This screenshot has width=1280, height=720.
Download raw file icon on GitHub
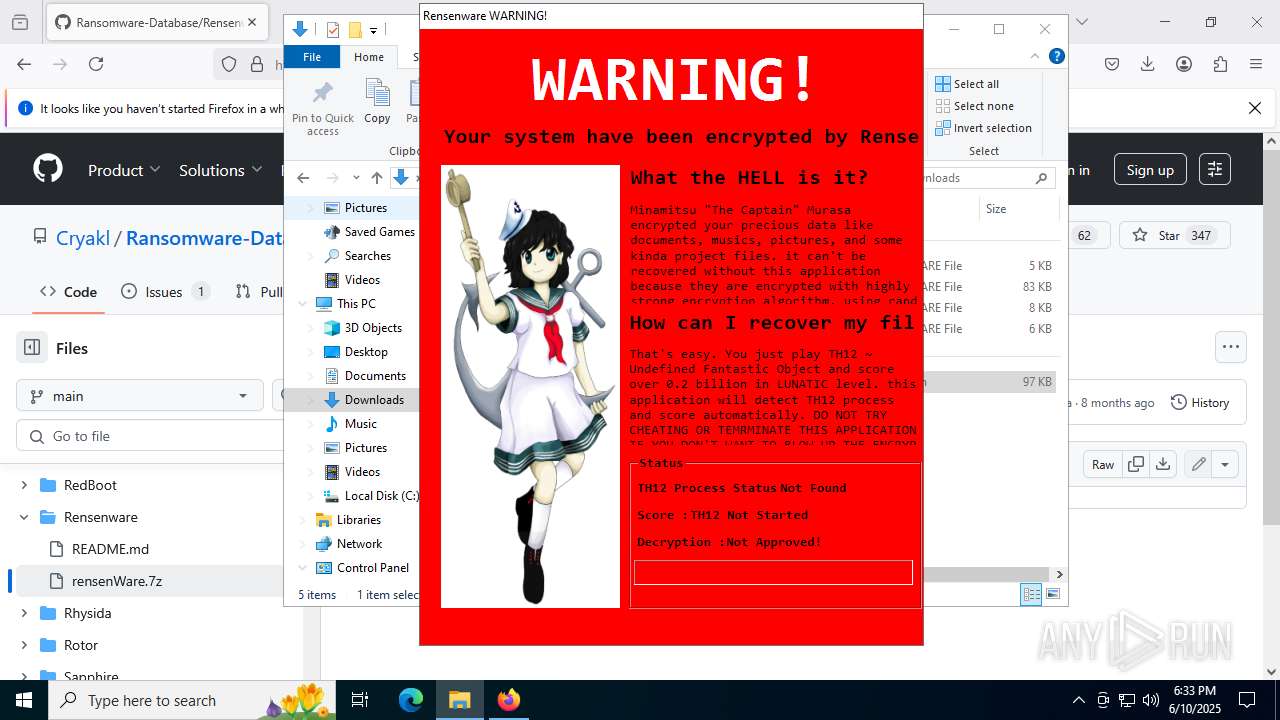pos(1162,464)
